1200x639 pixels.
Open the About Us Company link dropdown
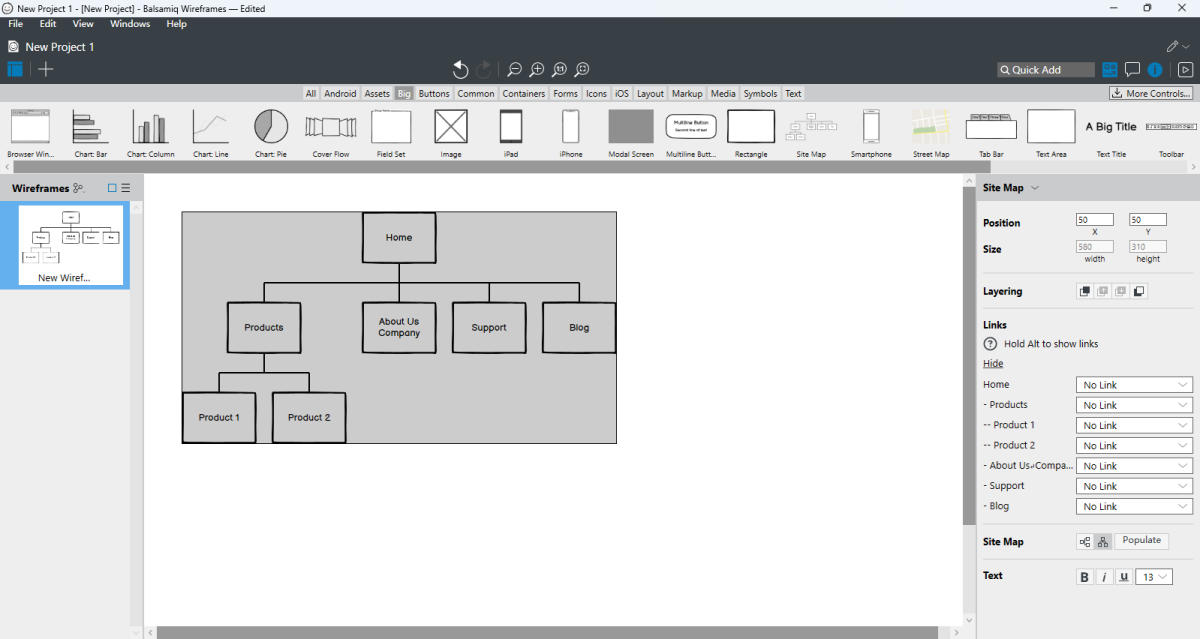pyautogui.click(x=1135, y=466)
